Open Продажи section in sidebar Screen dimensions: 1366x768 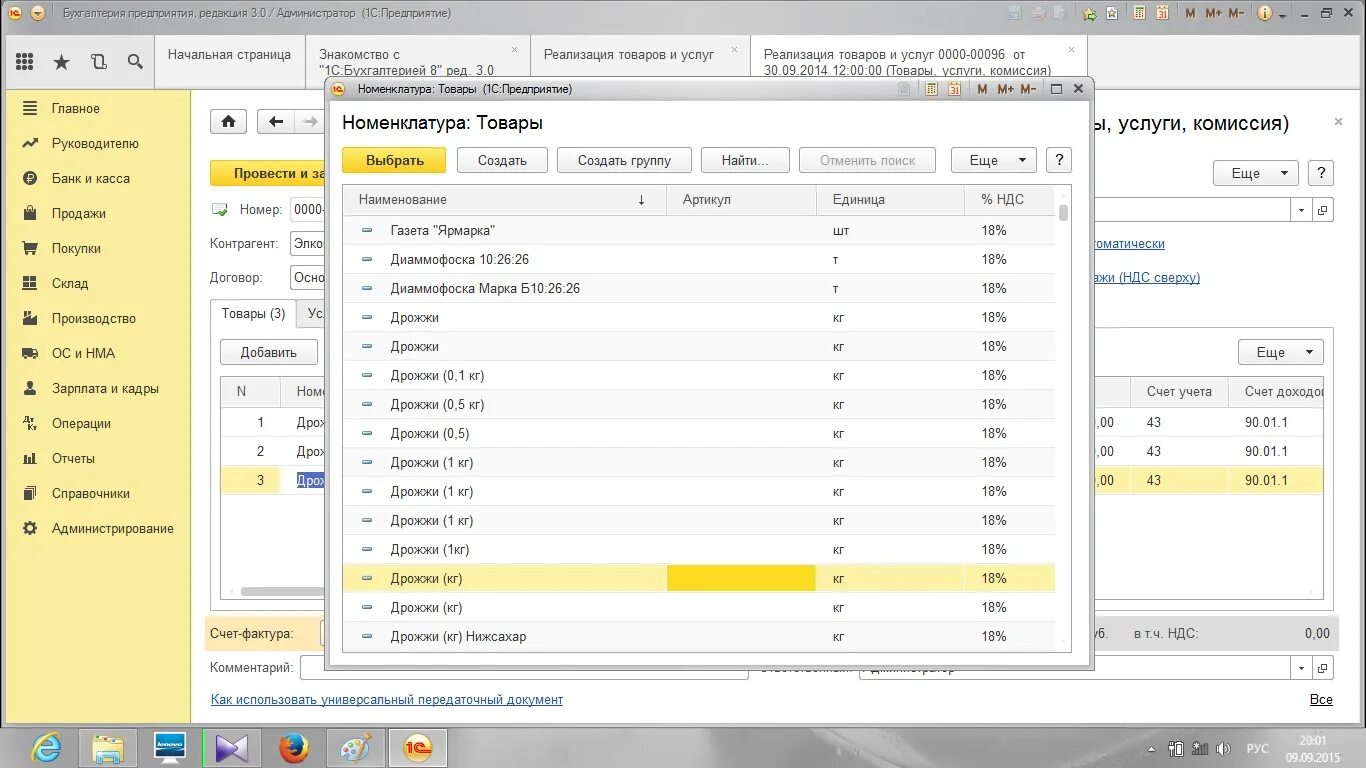pyautogui.click(x=79, y=213)
